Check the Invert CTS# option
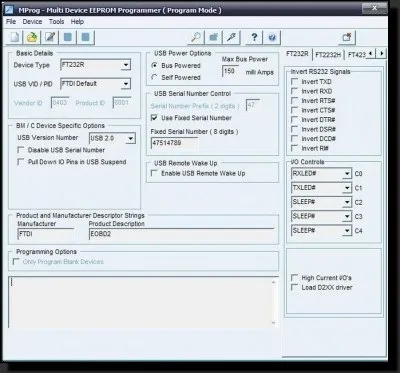This screenshot has width=400, height=373. pyautogui.click(x=295, y=110)
